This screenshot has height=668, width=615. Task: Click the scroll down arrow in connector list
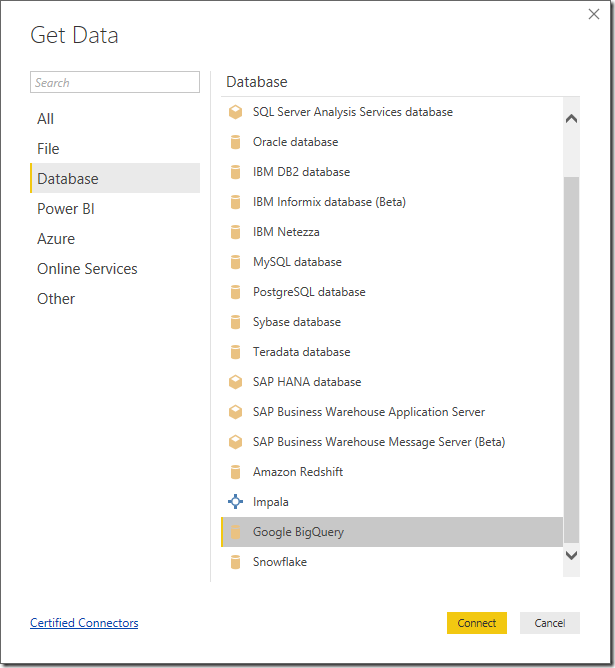571,555
